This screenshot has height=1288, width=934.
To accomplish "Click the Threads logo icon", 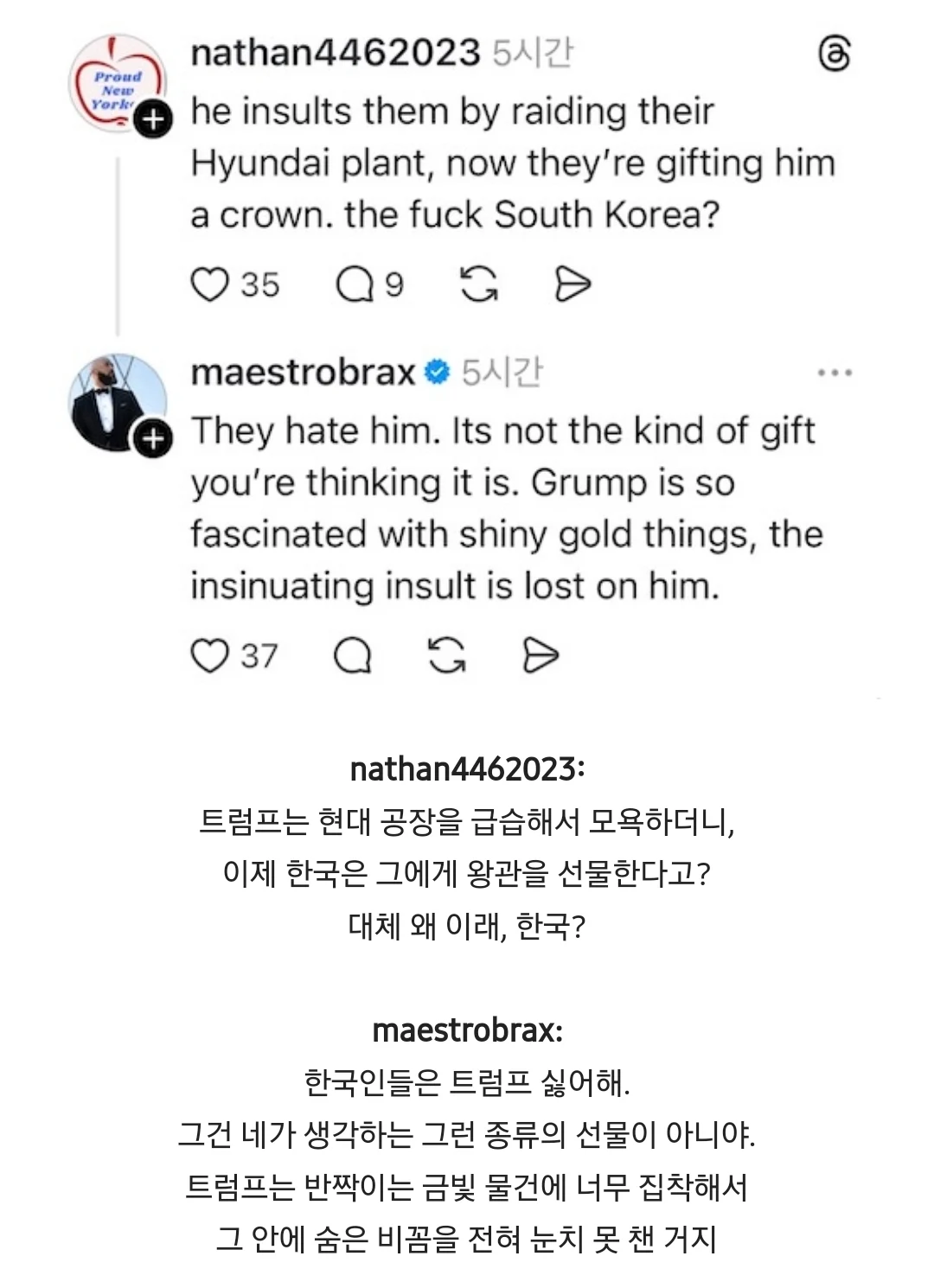I will tap(834, 54).
